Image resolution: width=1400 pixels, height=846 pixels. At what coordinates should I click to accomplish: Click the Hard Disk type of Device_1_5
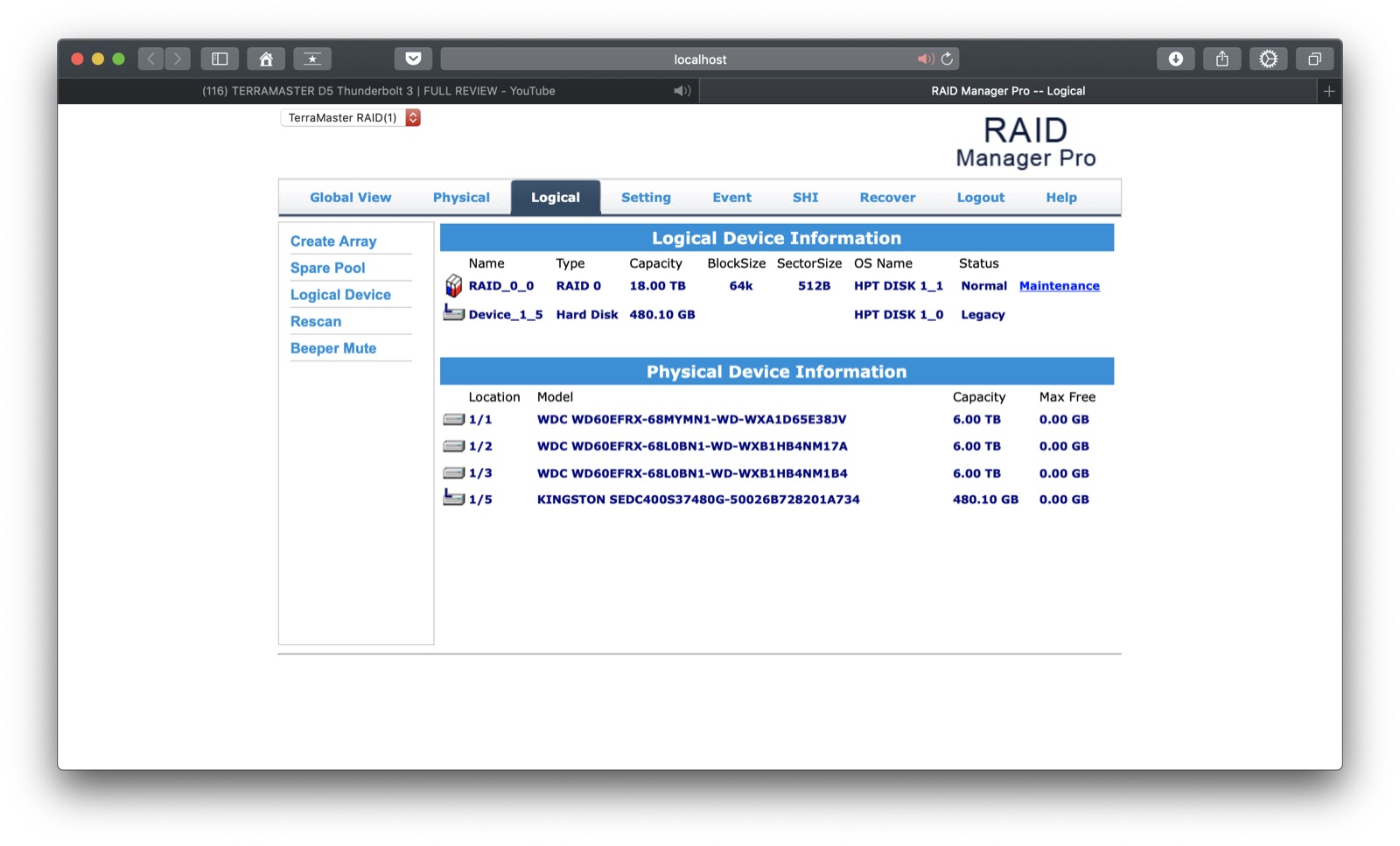click(x=587, y=315)
